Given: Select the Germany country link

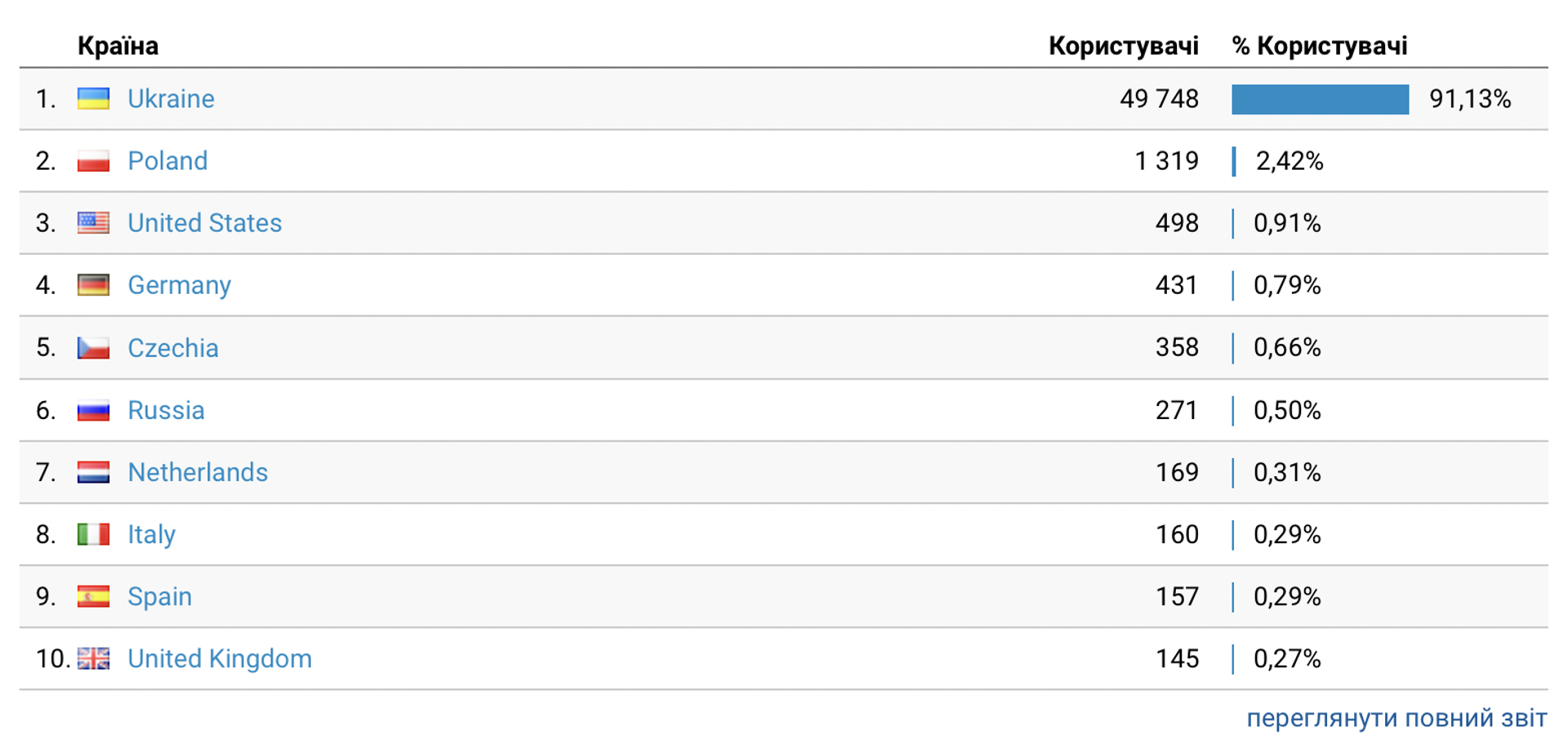Looking at the screenshot, I should coord(179,285).
